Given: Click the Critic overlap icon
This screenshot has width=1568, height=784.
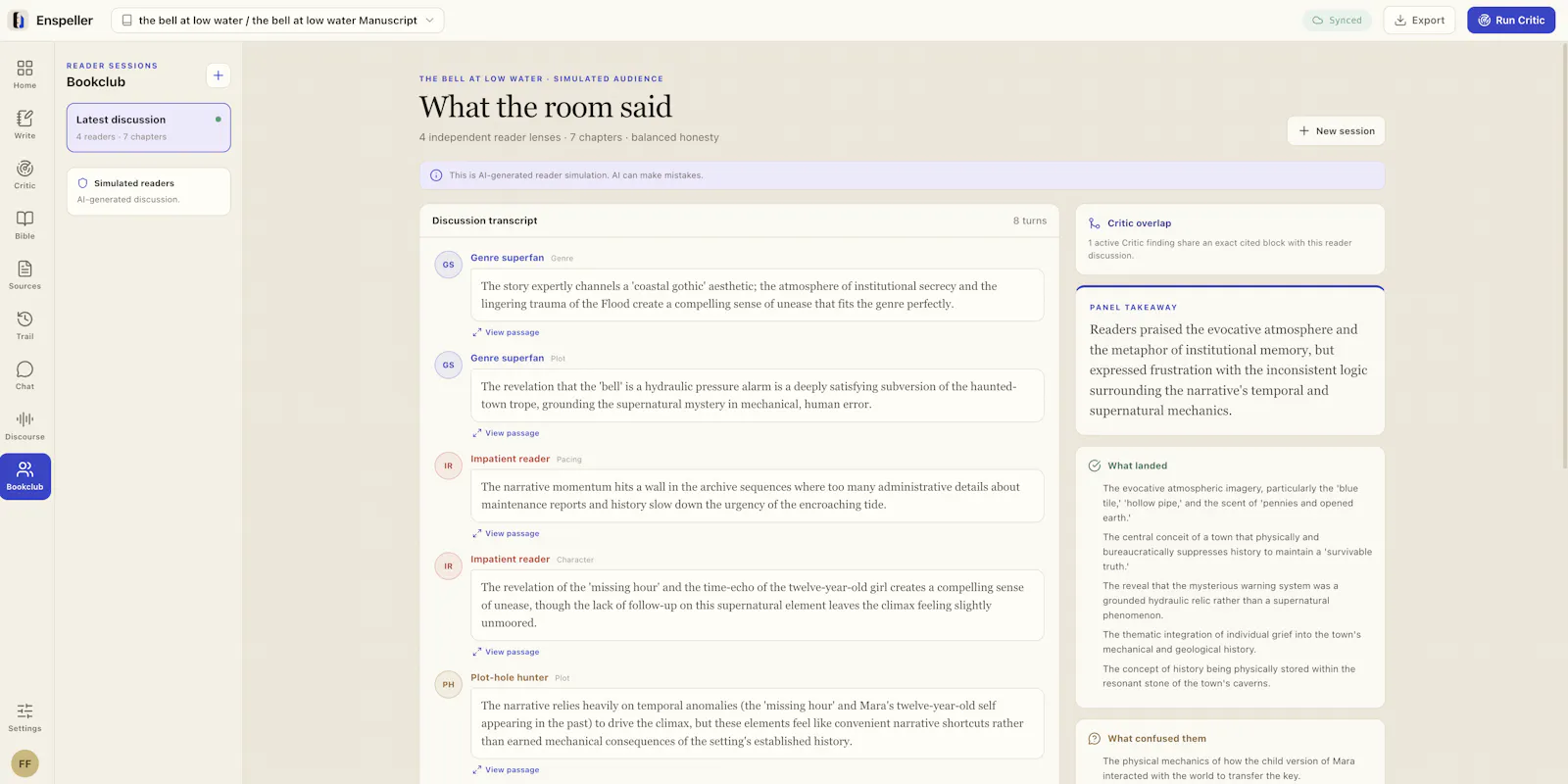Looking at the screenshot, I should pos(1095,223).
